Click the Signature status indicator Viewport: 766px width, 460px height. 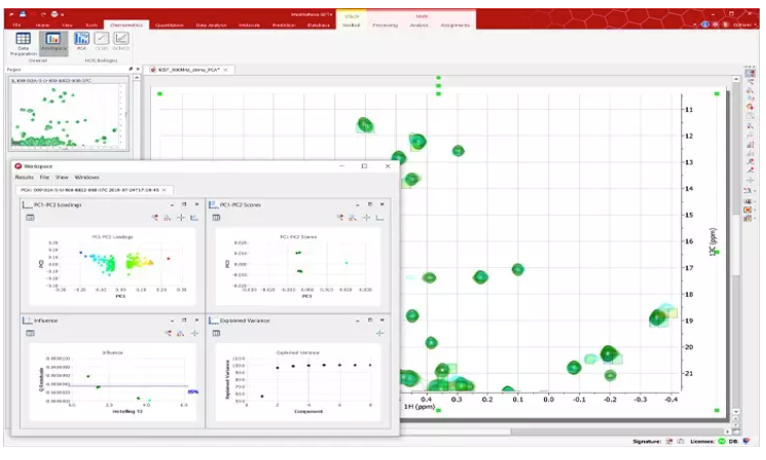(669, 440)
